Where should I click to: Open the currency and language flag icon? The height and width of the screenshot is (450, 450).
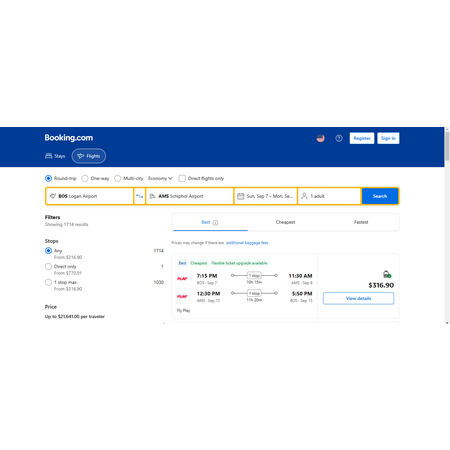click(x=320, y=138)
